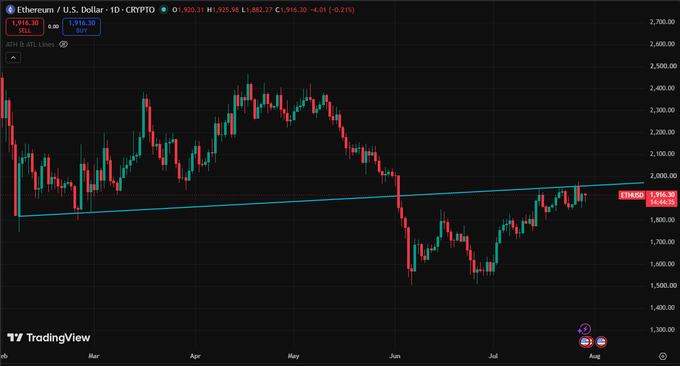Click the stacked US flag event marker
The height and width of the screenshot is (366, 680).
[x=586, y=342]
